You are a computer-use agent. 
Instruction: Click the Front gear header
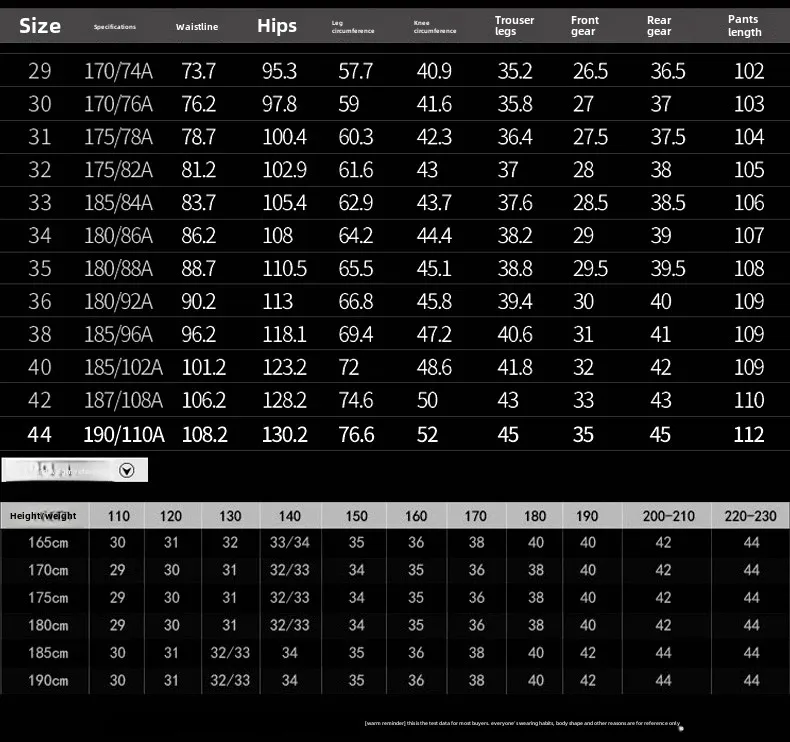pos(584,26)
